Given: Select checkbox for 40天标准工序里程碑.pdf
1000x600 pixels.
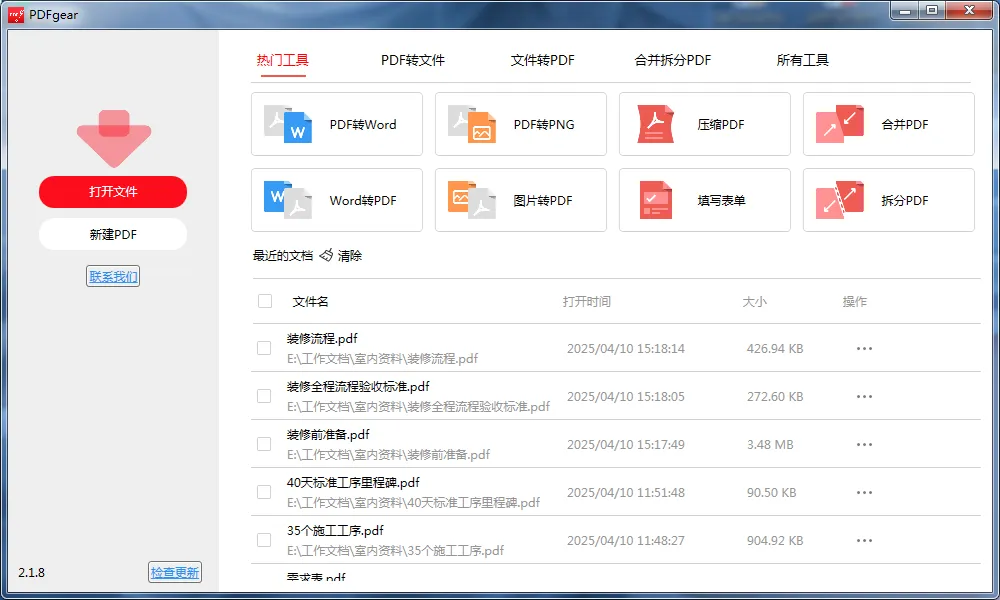Looking at the screenshot, I should pos(264,492).
